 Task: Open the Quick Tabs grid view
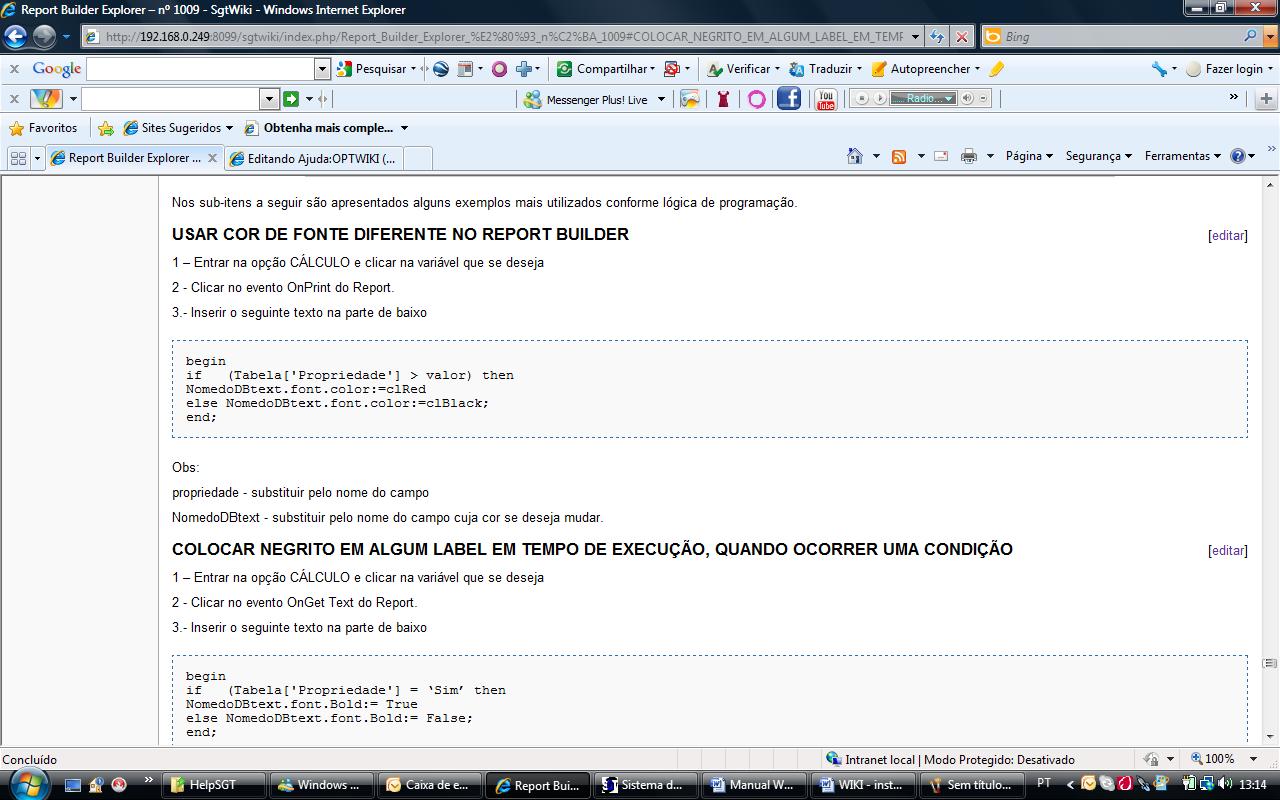(18, 158)
